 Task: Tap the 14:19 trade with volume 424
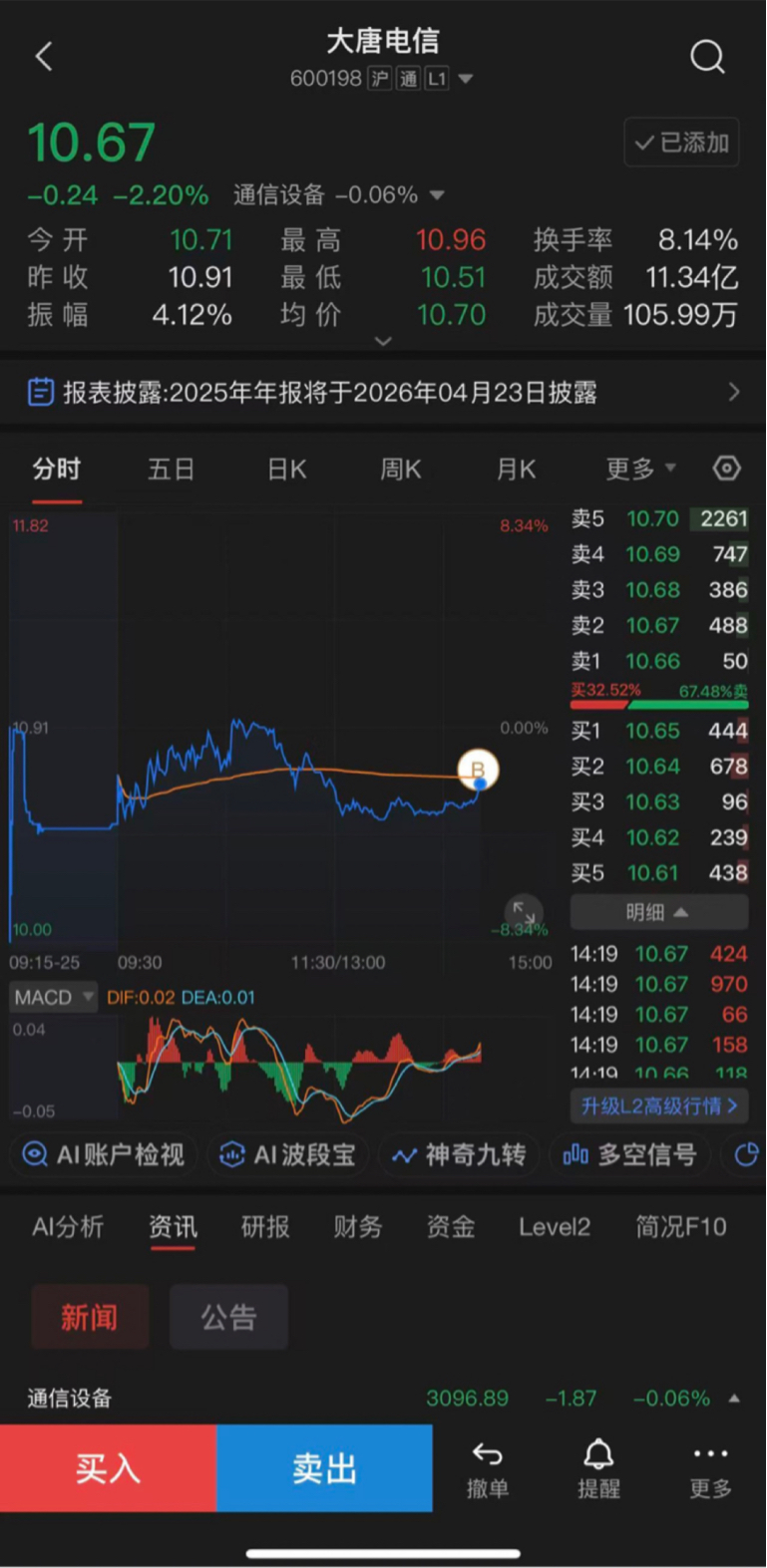(x=659, y=954)
